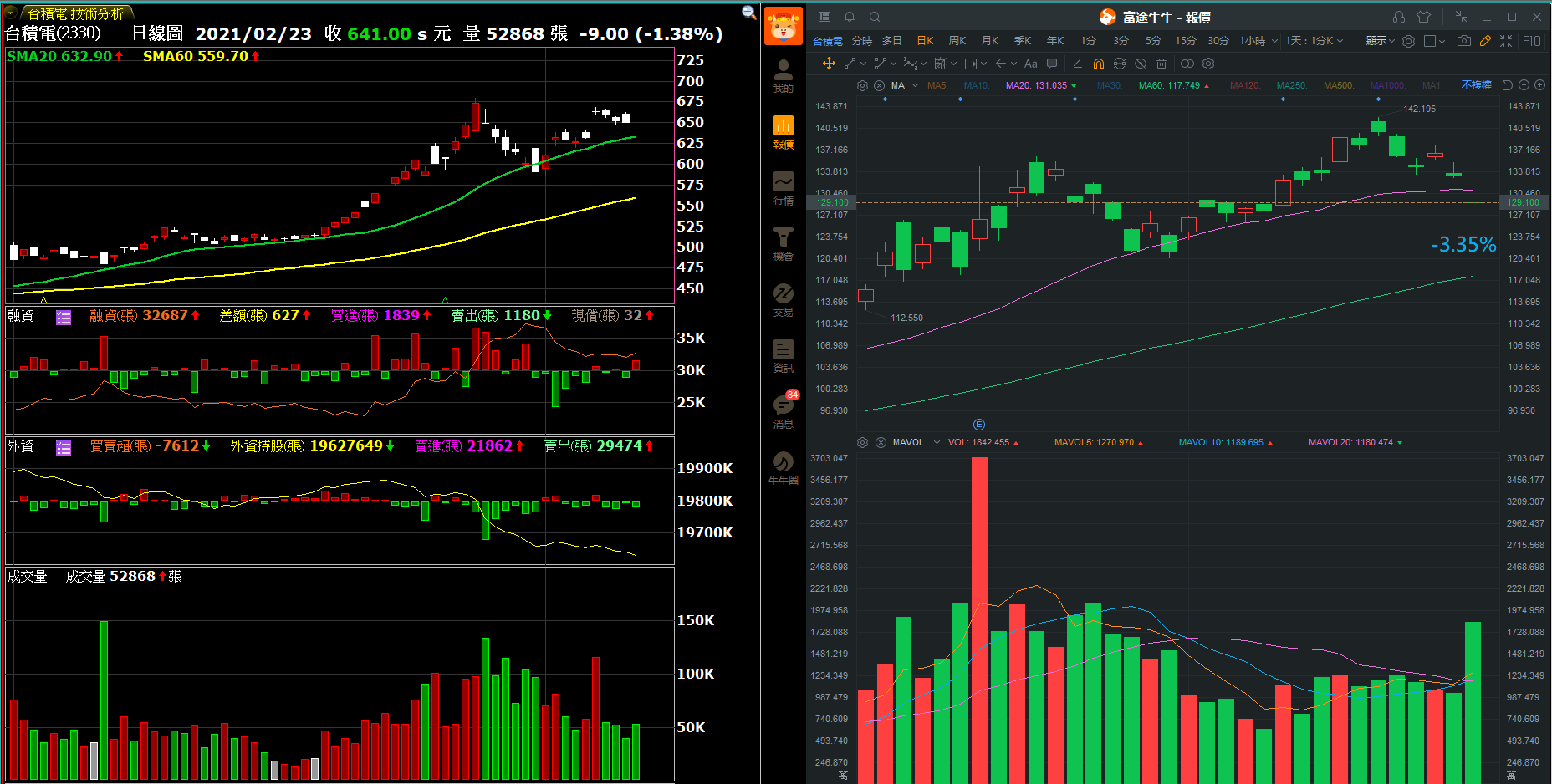Image resolution: width=1552 pixels, height=784 pixels.
Task: Open the headset customer service icon
Action: tap(1399, 17)
